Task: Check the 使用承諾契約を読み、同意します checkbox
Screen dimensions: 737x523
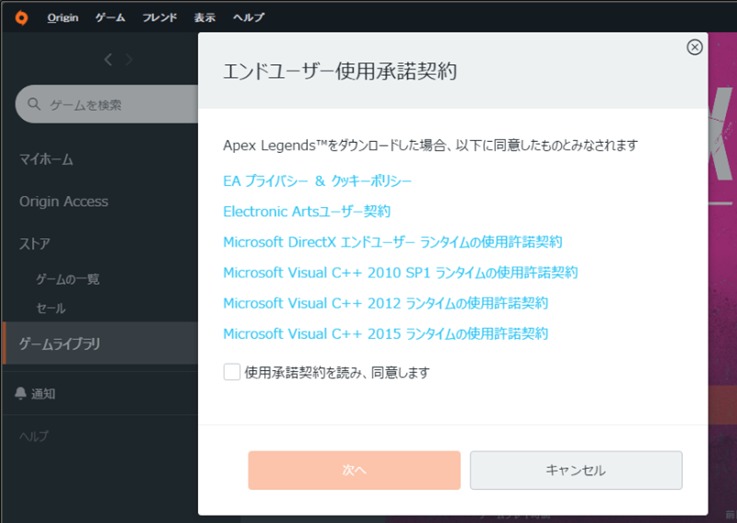Action: tap(232, 372)
